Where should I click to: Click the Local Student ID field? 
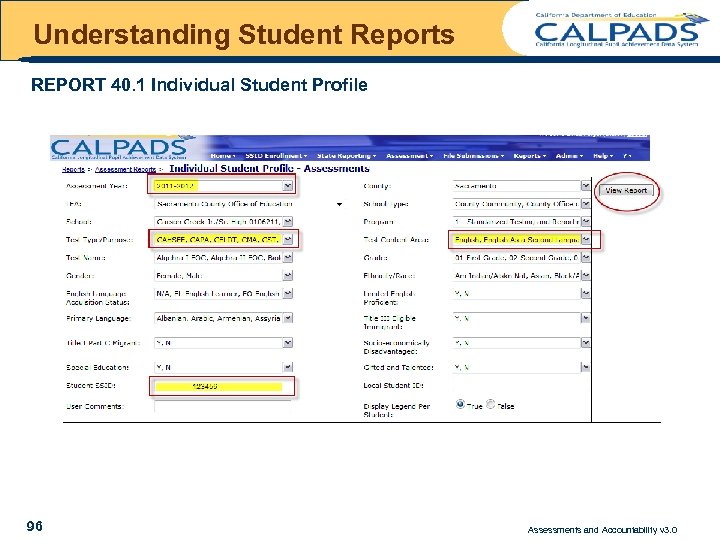coord(517,386)
